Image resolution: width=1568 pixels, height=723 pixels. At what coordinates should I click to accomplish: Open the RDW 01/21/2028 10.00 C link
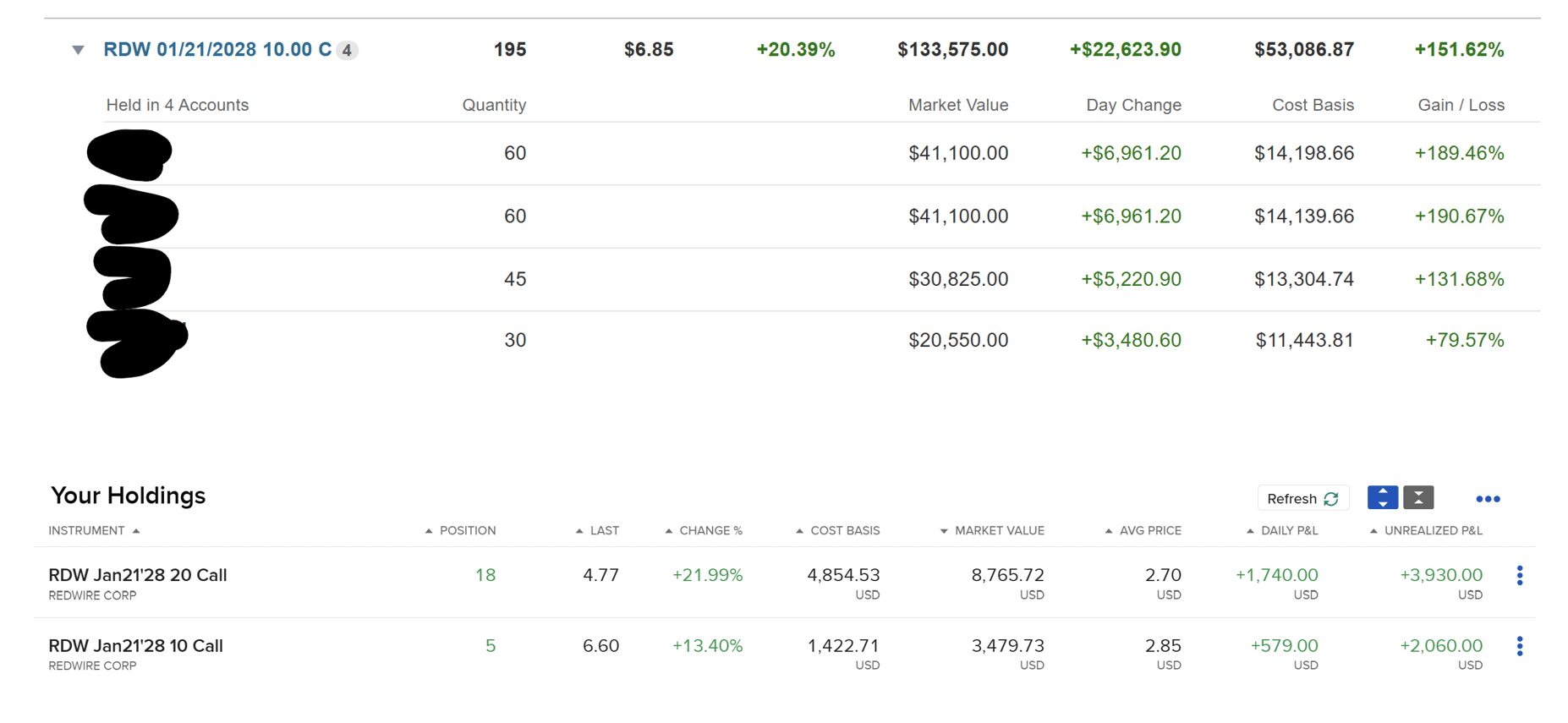[217, 50]
